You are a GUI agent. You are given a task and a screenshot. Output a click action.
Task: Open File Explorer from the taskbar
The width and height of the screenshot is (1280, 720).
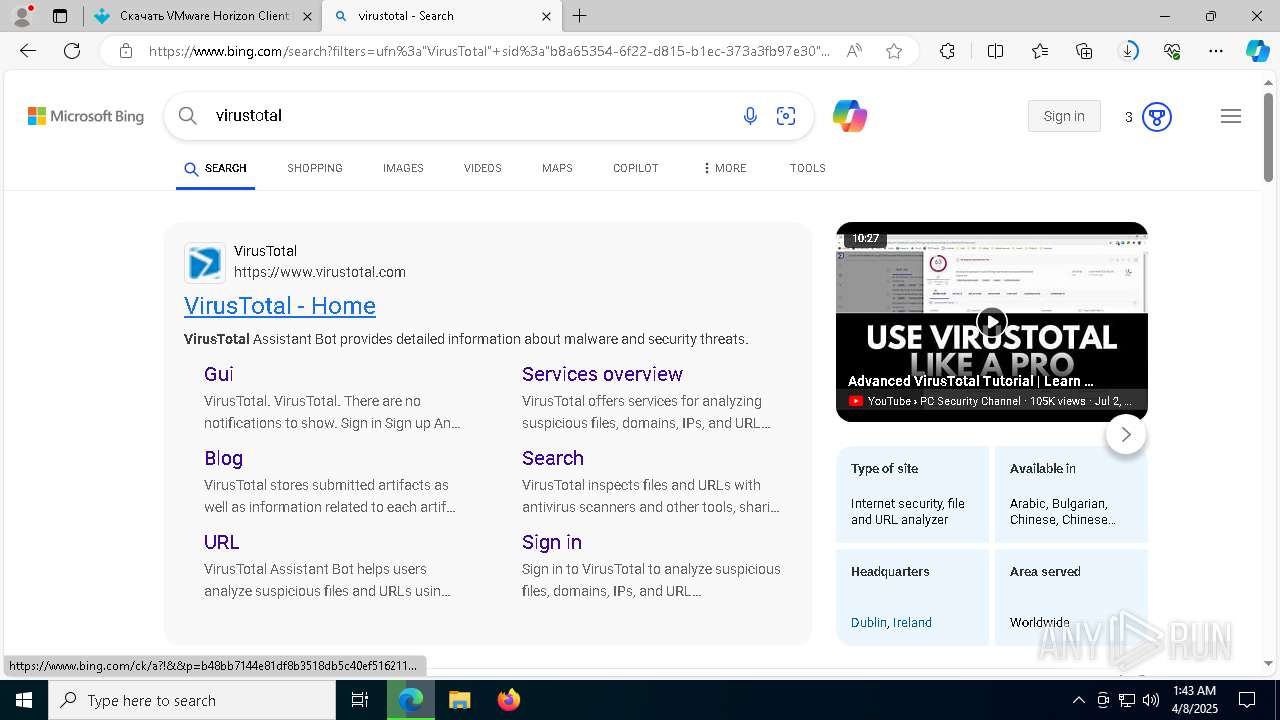point(459,700)
